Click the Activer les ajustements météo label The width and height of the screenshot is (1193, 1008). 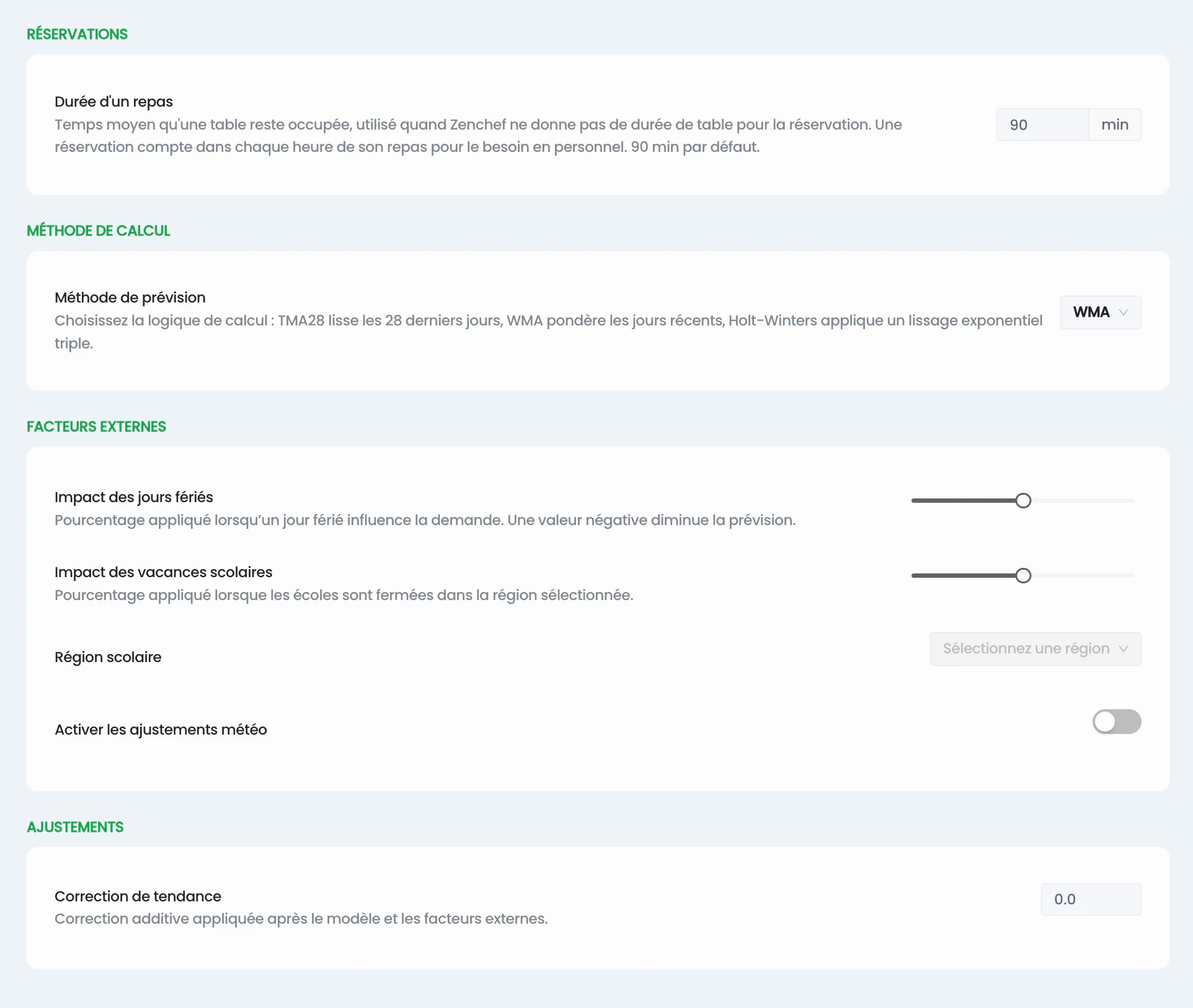161,730
